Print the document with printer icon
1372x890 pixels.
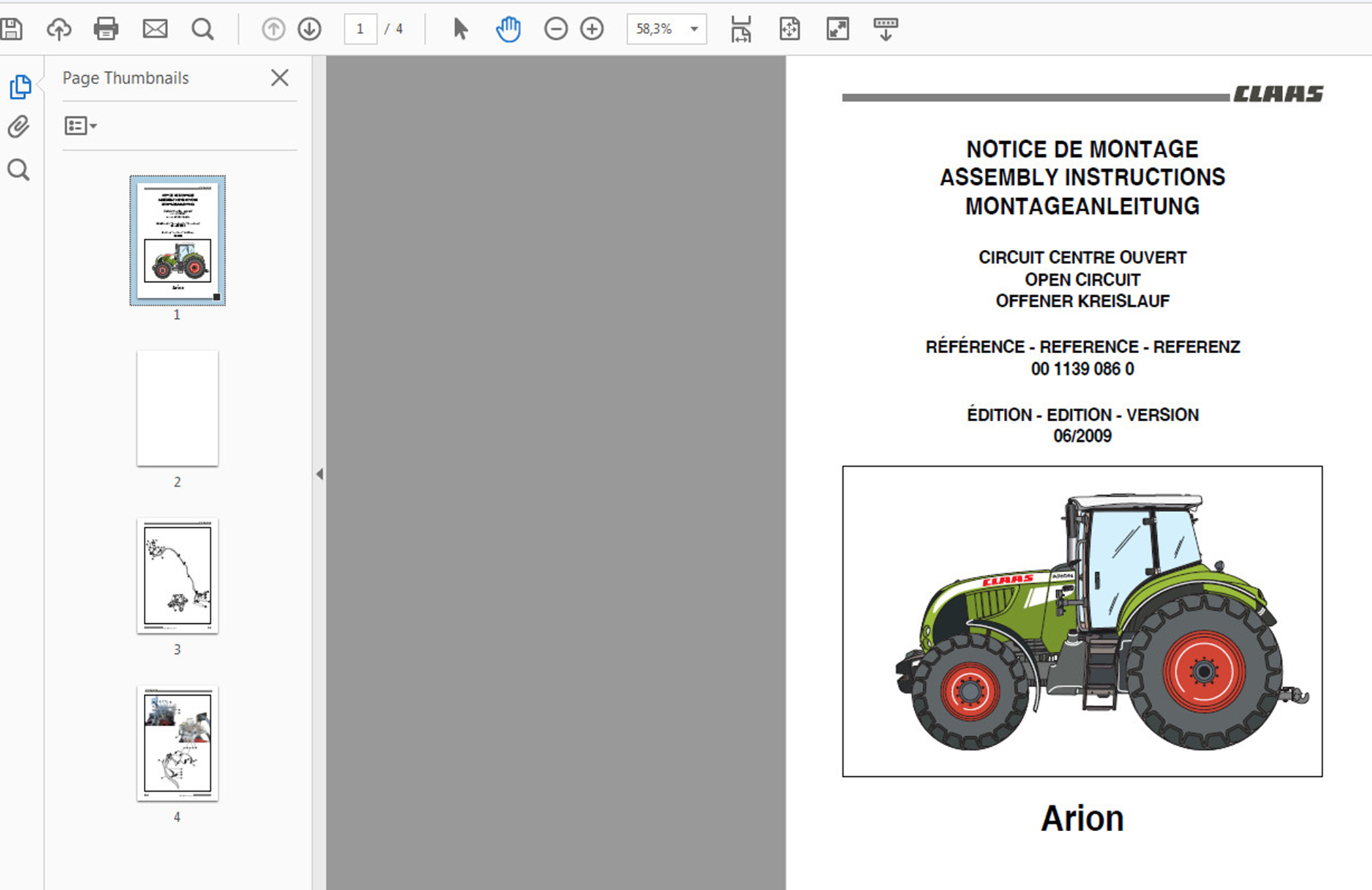pyautogui.click(x=106, y=29)
